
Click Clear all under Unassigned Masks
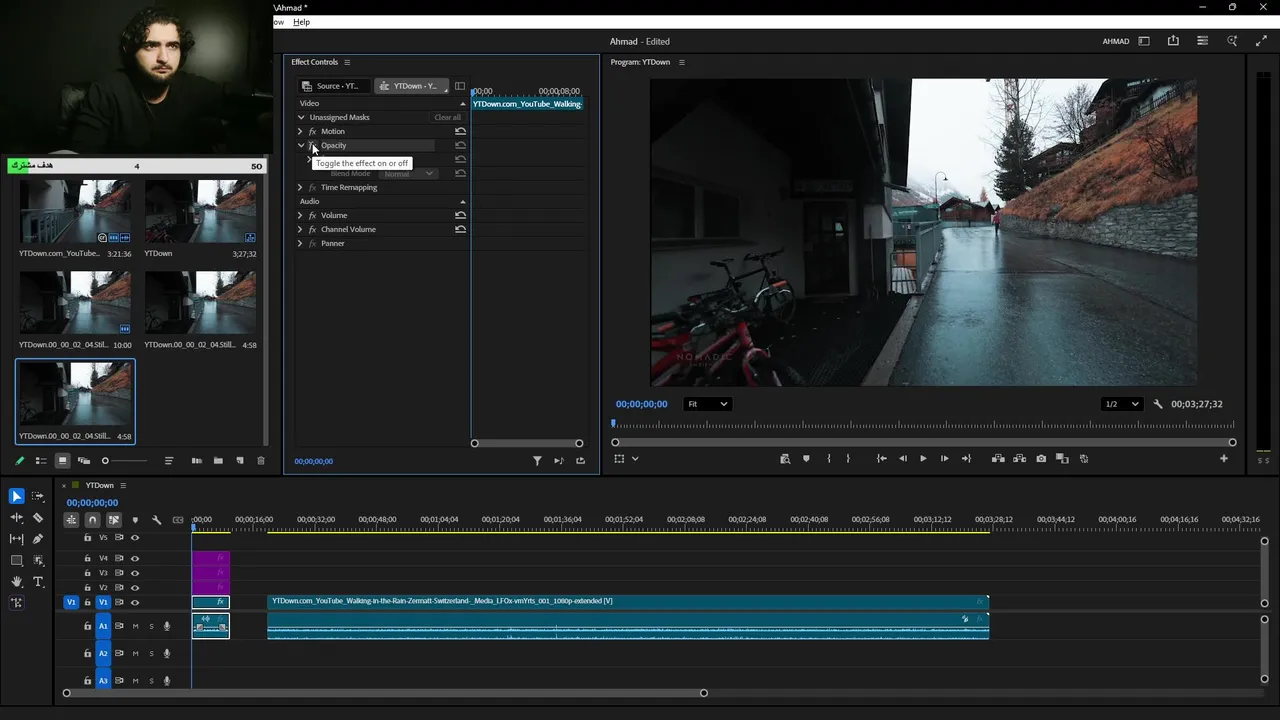(447, 118)
